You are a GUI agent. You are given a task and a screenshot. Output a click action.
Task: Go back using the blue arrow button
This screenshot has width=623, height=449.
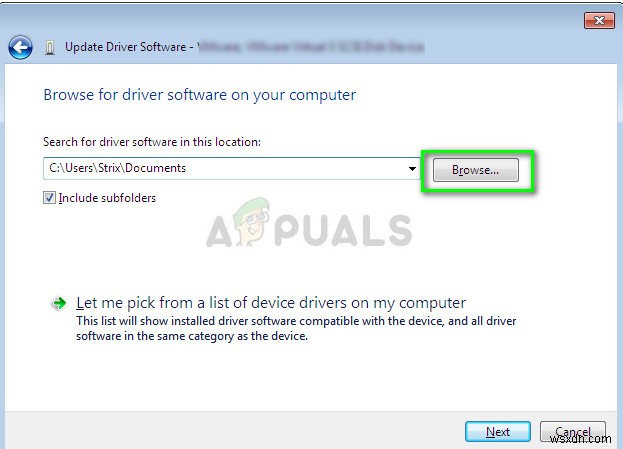(x=20, y=48)
